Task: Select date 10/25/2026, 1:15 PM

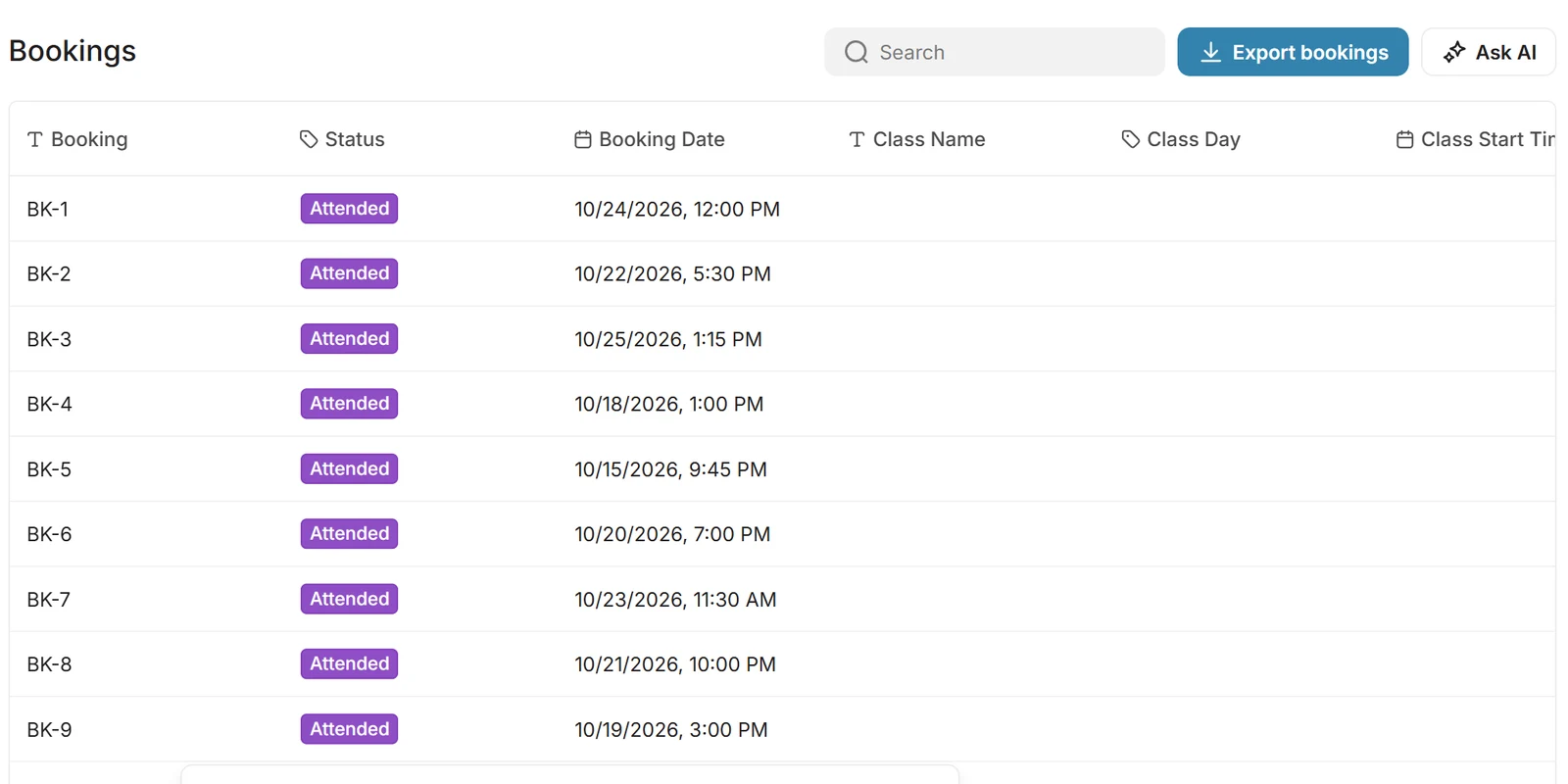Action: click(x=668, y=339)
